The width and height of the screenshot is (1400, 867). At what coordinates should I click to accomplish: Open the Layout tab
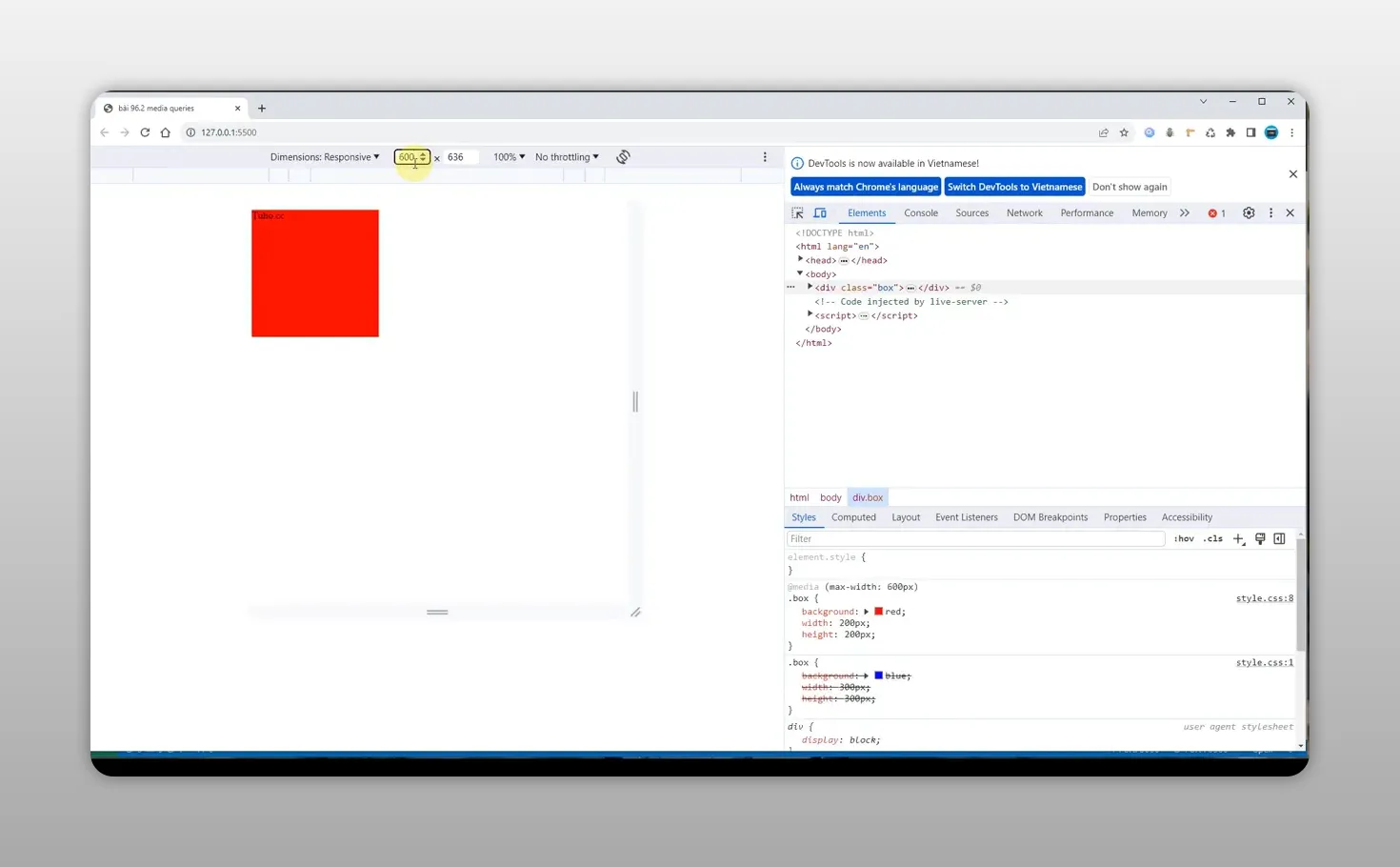[906, 517]
